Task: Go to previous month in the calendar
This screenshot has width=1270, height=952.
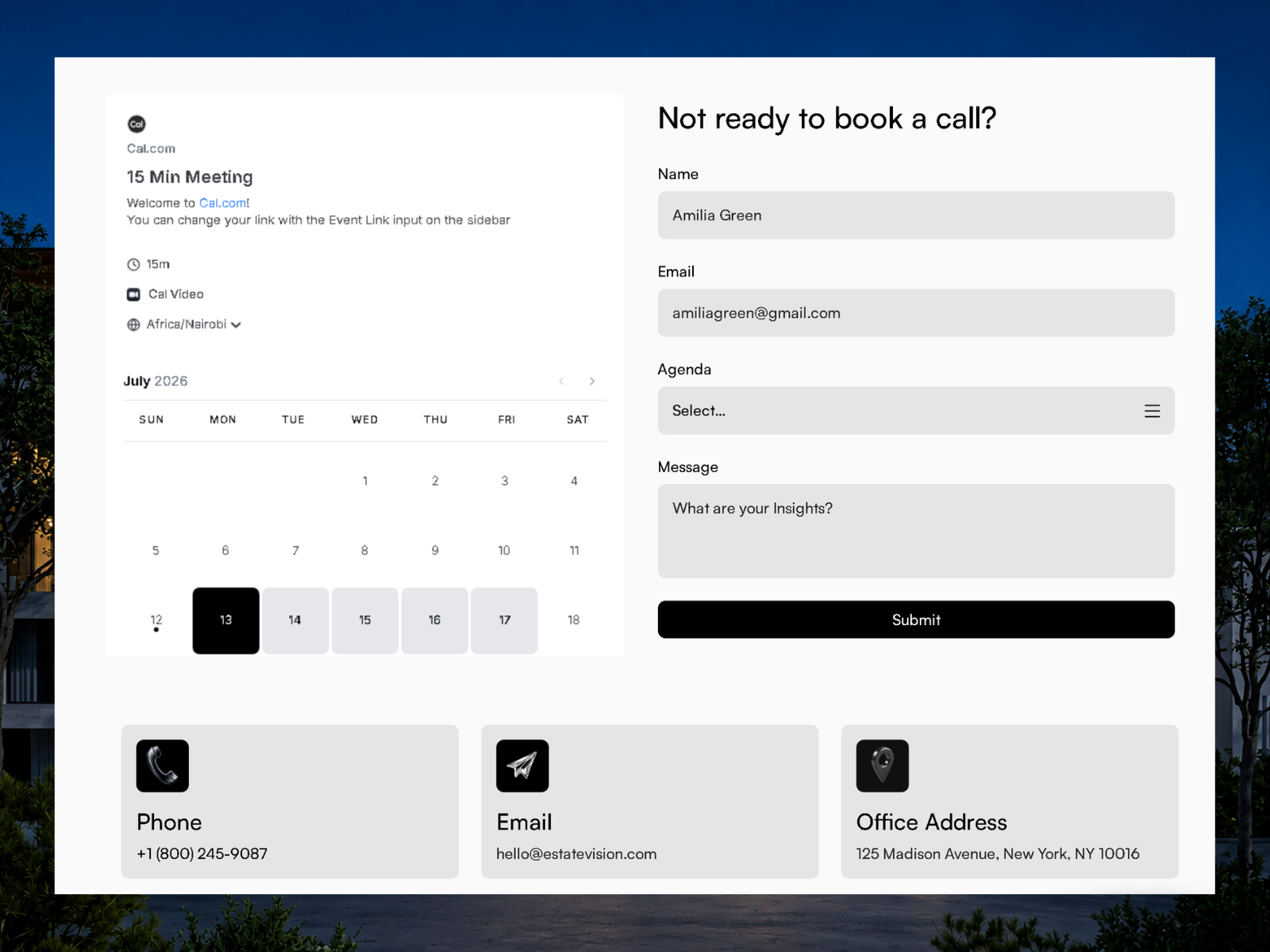Action: tap(561, 381)
